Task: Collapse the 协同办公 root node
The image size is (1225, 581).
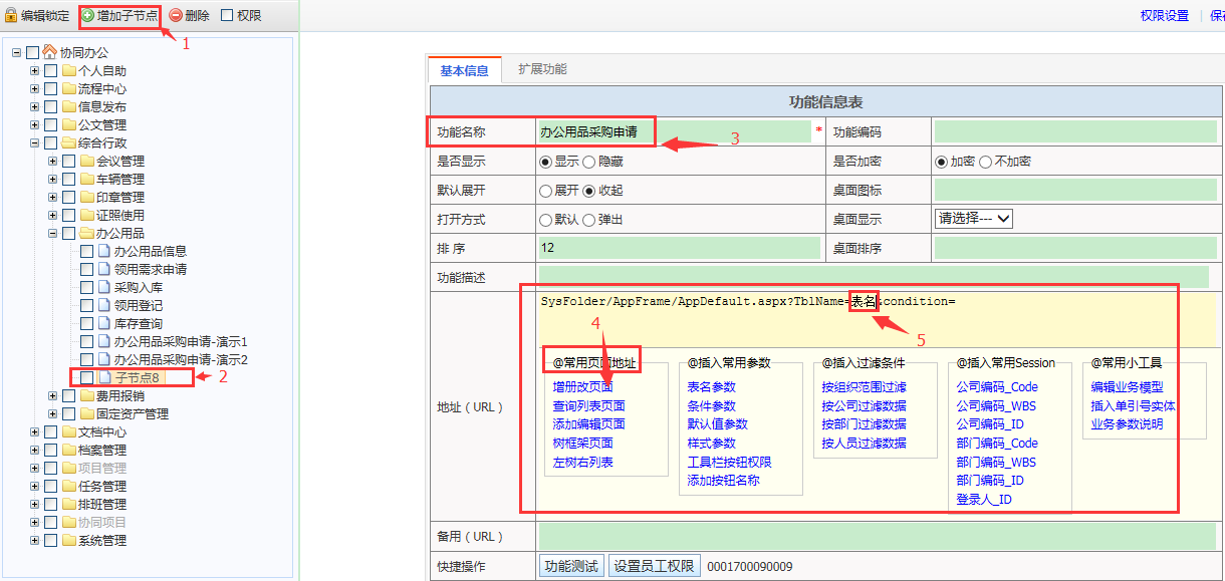Action: coord(16,52)
